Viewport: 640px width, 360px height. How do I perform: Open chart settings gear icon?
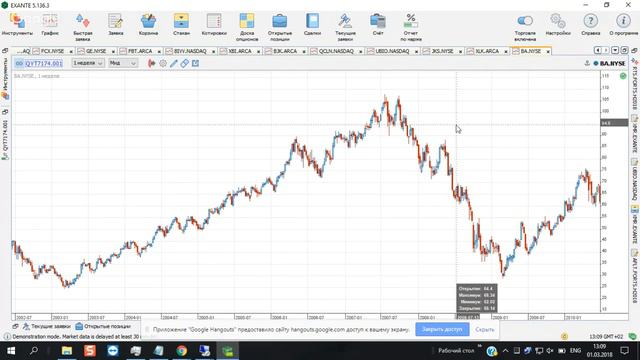point(163,63)
